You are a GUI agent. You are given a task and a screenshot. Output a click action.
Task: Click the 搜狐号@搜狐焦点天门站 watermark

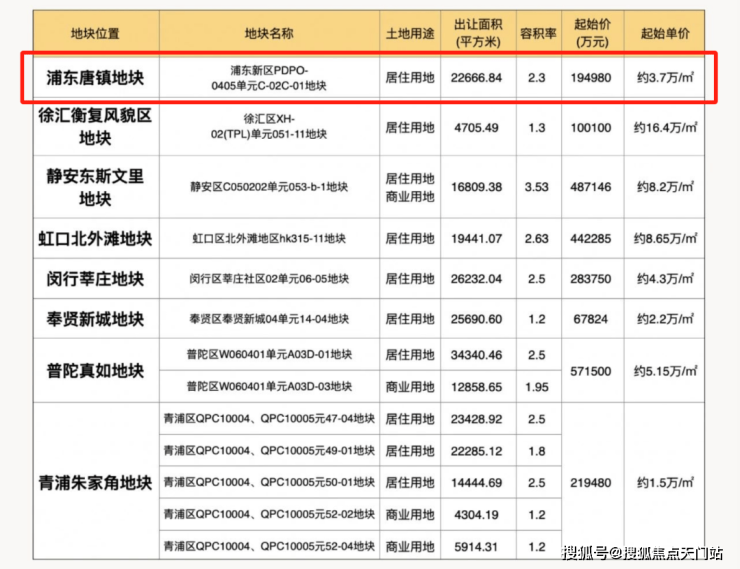click(x=642, y=553)
